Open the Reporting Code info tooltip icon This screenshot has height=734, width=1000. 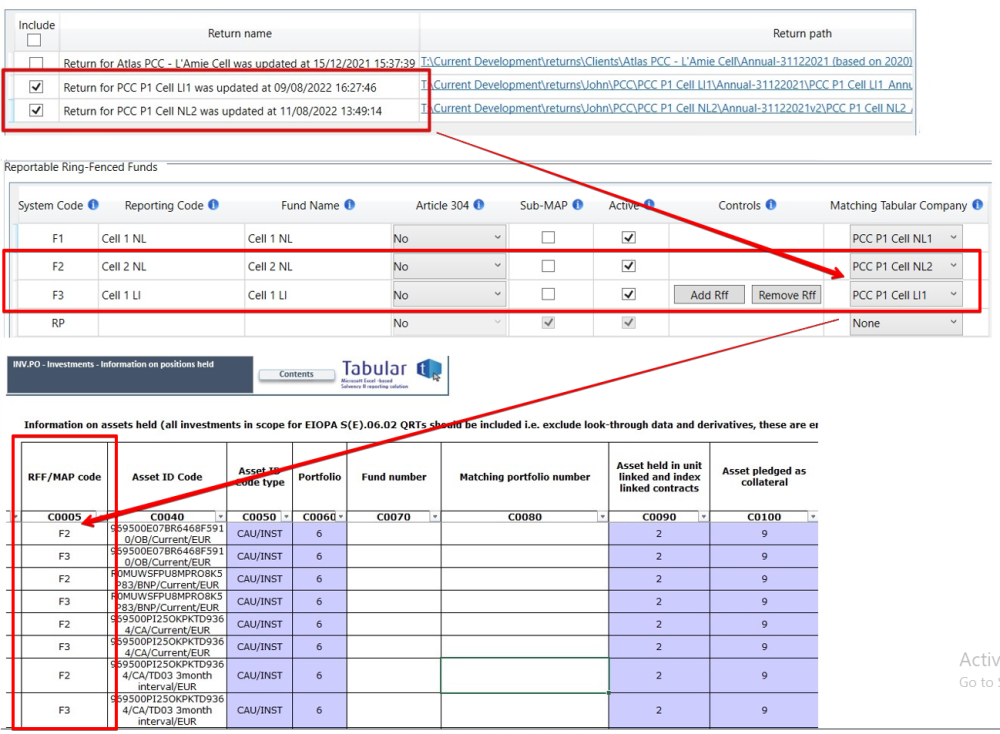pyautogui.click(x=214, y=204)
